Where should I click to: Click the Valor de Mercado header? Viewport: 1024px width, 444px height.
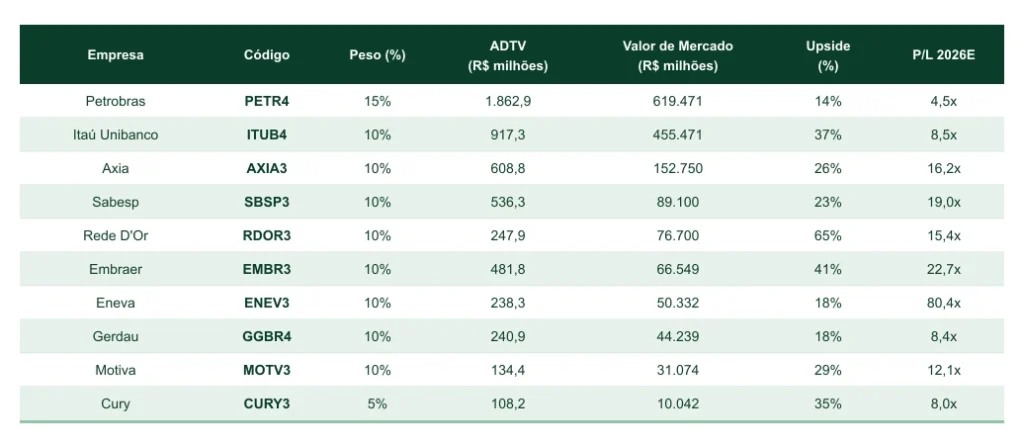[678, 56]
